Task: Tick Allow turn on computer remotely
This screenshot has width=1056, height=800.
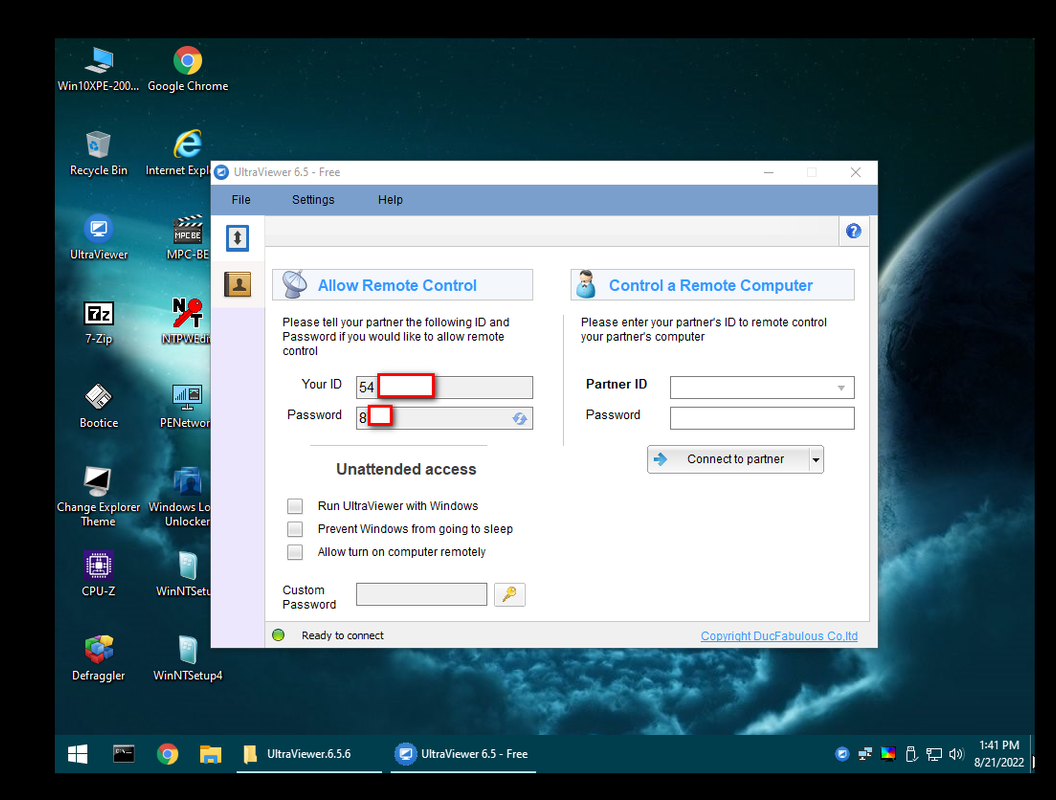Action: [x=295, y=552]
